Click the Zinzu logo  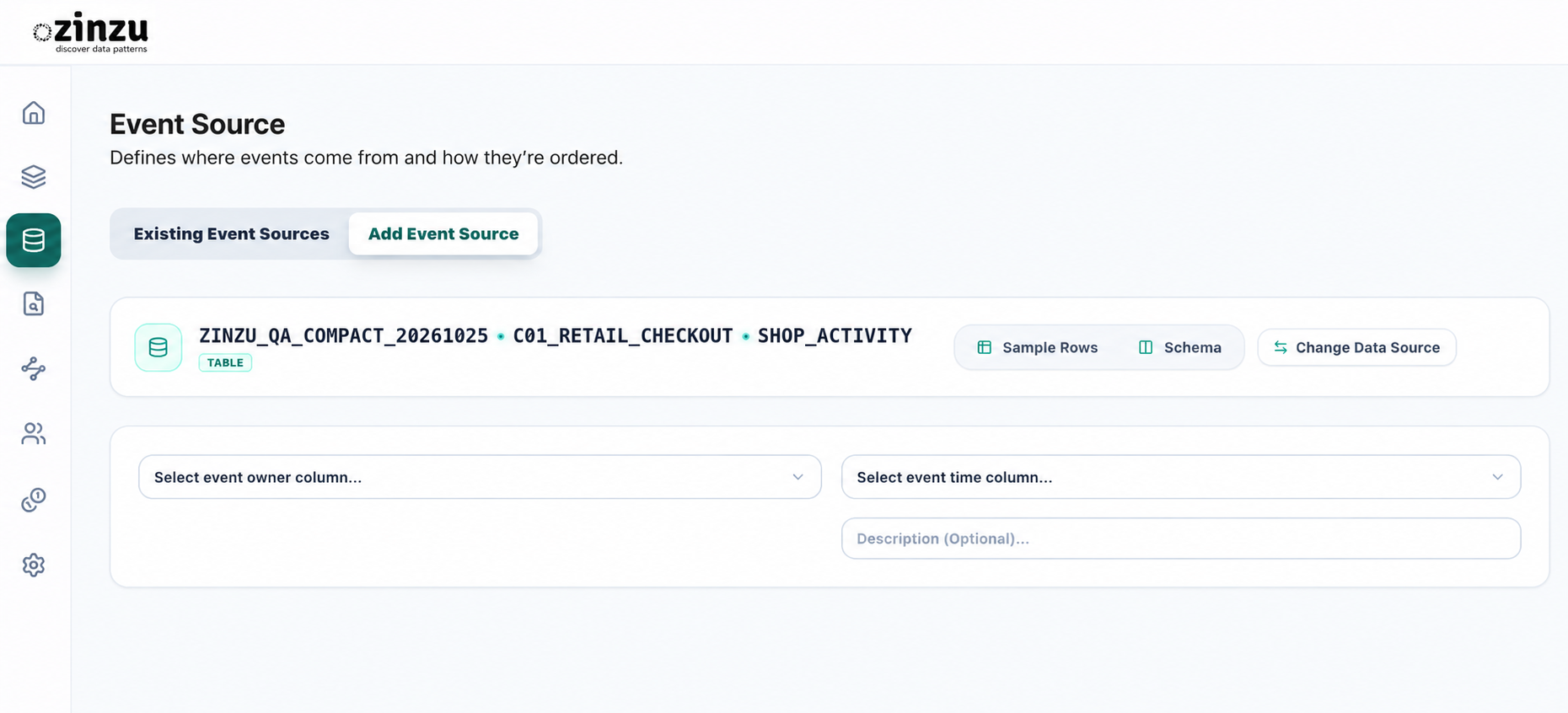pos(90,32)
